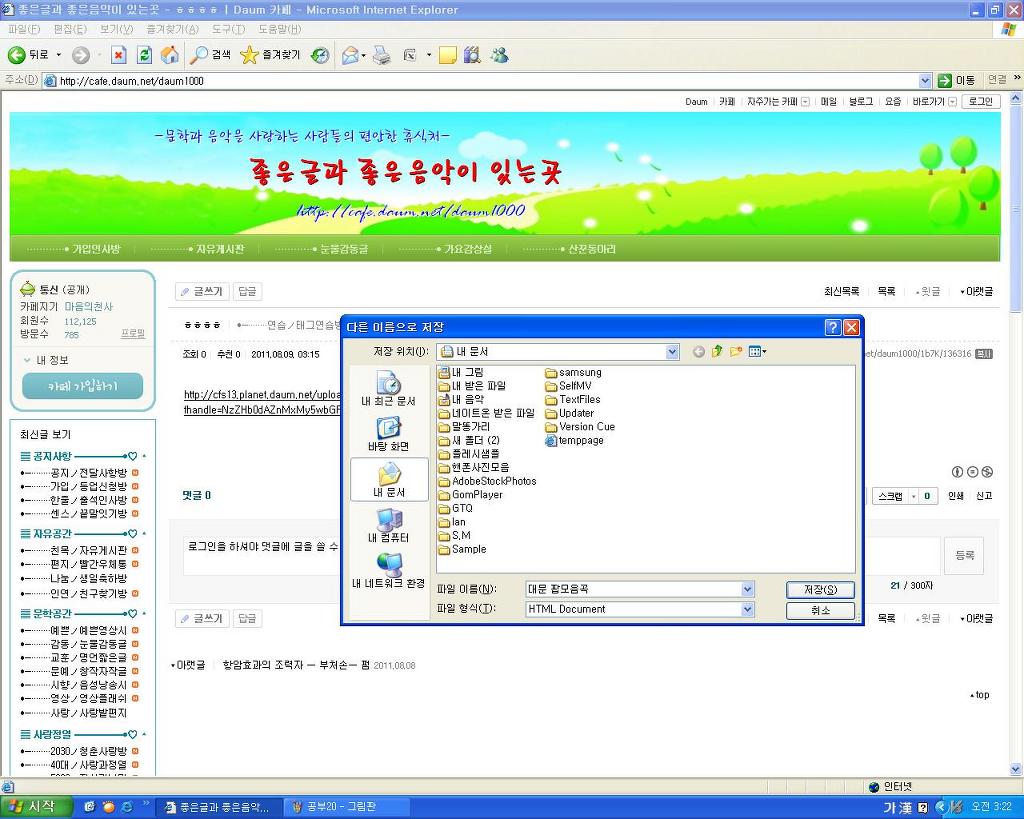Create a new folder in the save dialog
Screen dimensions: 1024x819
(x=736, y=352)
